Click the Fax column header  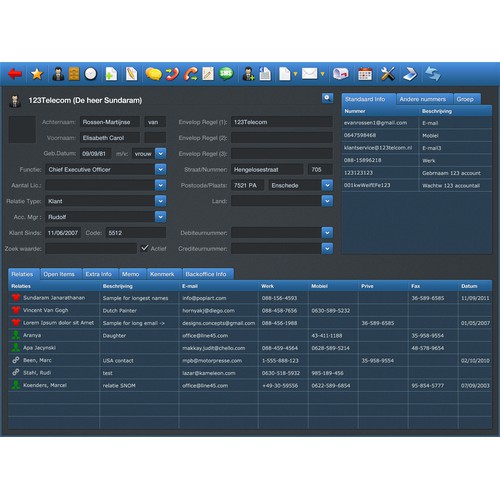pyautogui.click(x=433, y=286)
